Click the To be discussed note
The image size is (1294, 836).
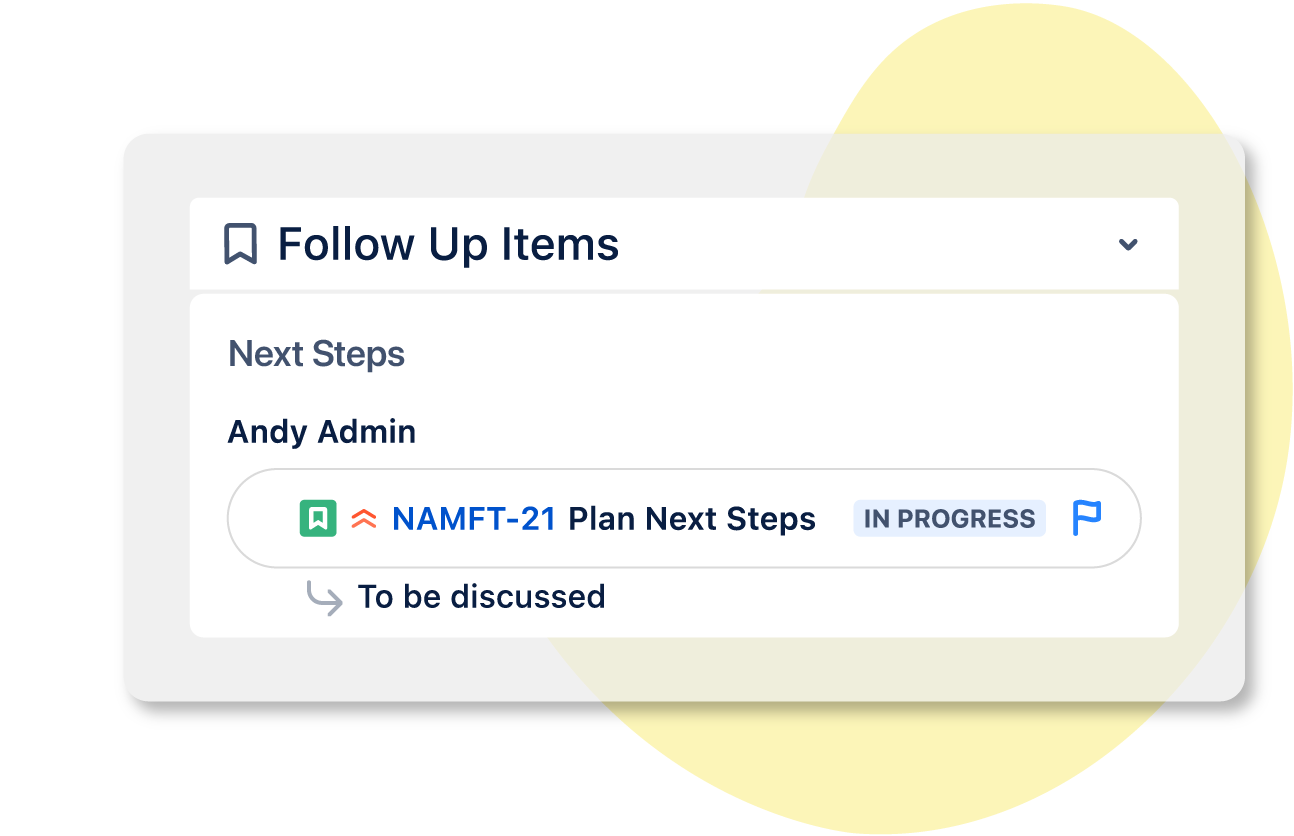tap(481, 597)
